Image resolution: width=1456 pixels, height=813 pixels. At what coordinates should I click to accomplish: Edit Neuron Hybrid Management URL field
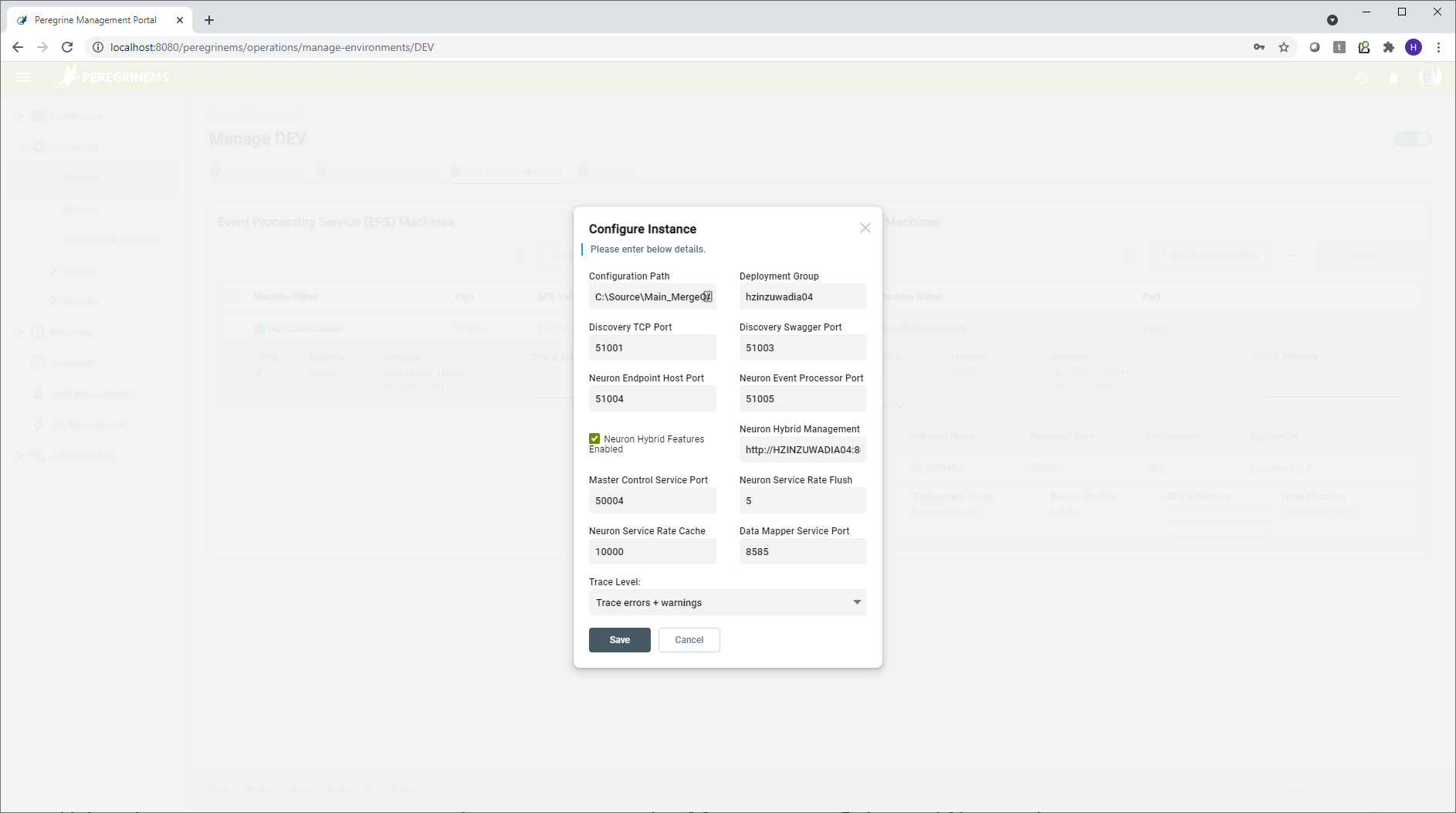pos(803,449)
